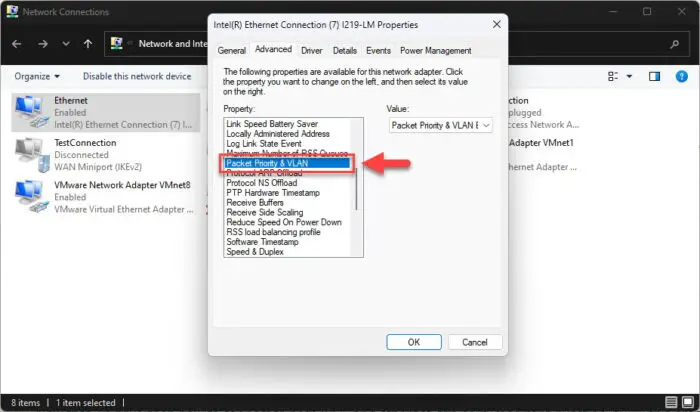Open the recent locations chevron in Network Connections
The image size is (700, 412).
click(66, 44)
